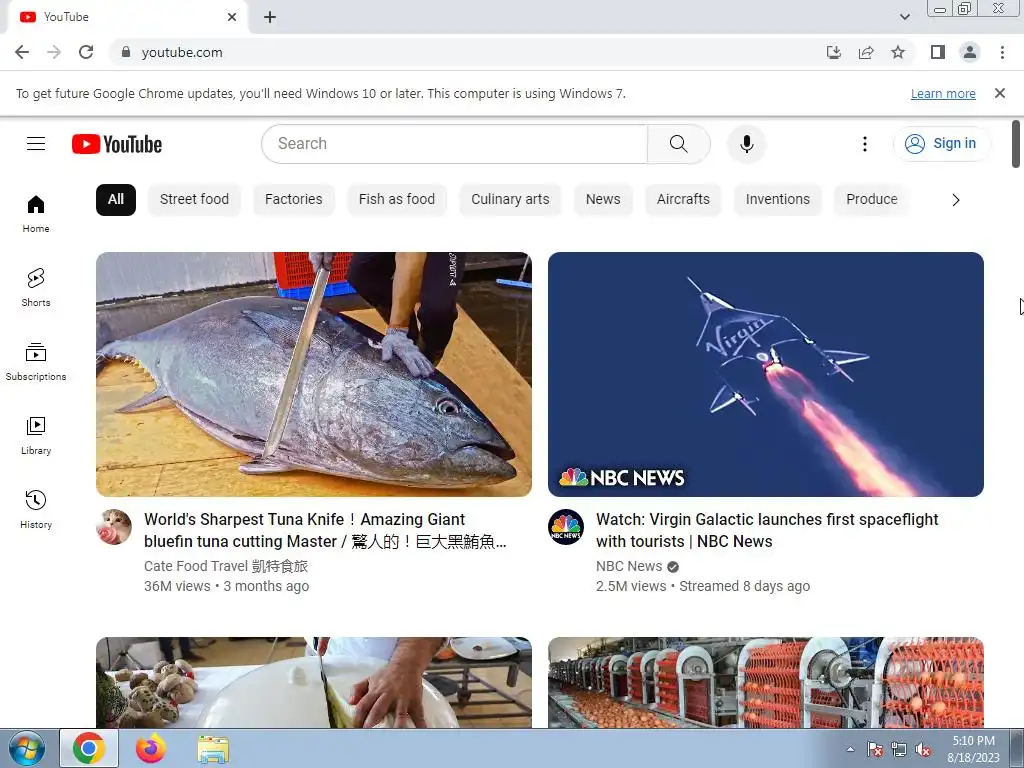Image resolution: width=1024 pixels, height=768 pixels.
Task: Open a new browser tab
Action: coord(270,17)
